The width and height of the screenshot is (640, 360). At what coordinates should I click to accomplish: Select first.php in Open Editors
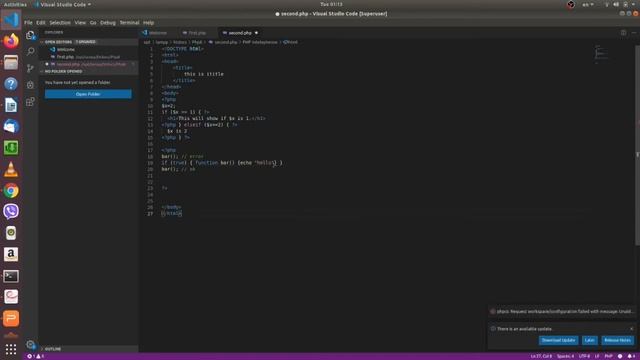tap(89, 57)
